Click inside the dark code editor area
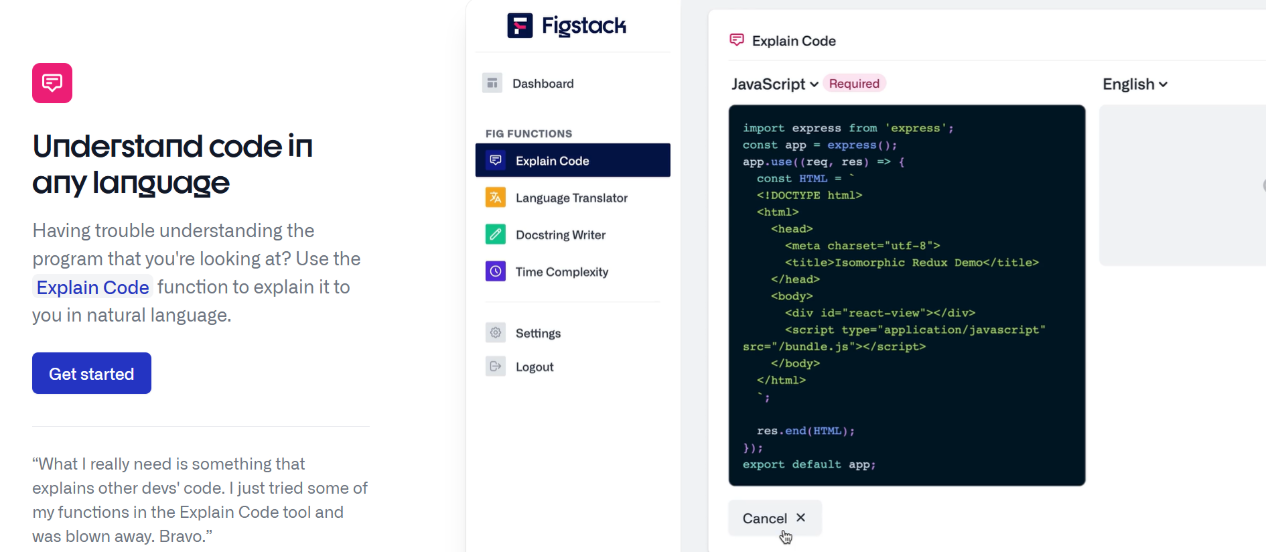Screen dimensions: 1266x552 coord(907,295)
